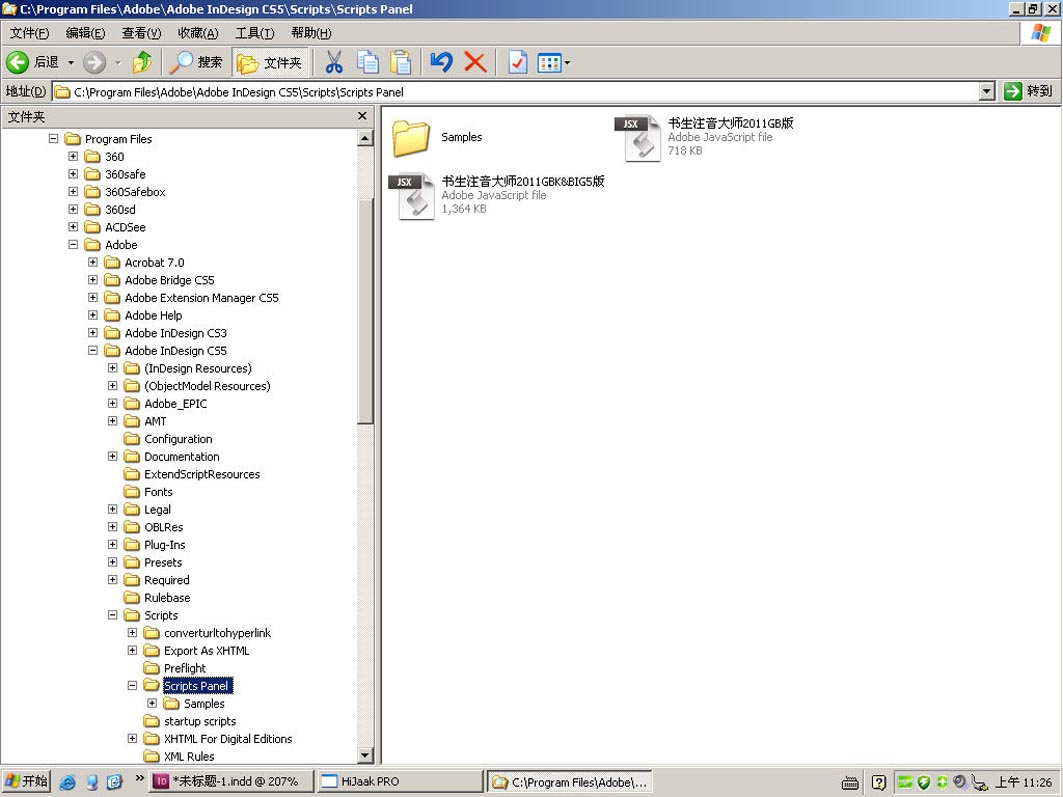Image resolution: width=1063 pixels, height=797 pixels.
Task: Open the 工具(T) menu
Action: point(254,33)
